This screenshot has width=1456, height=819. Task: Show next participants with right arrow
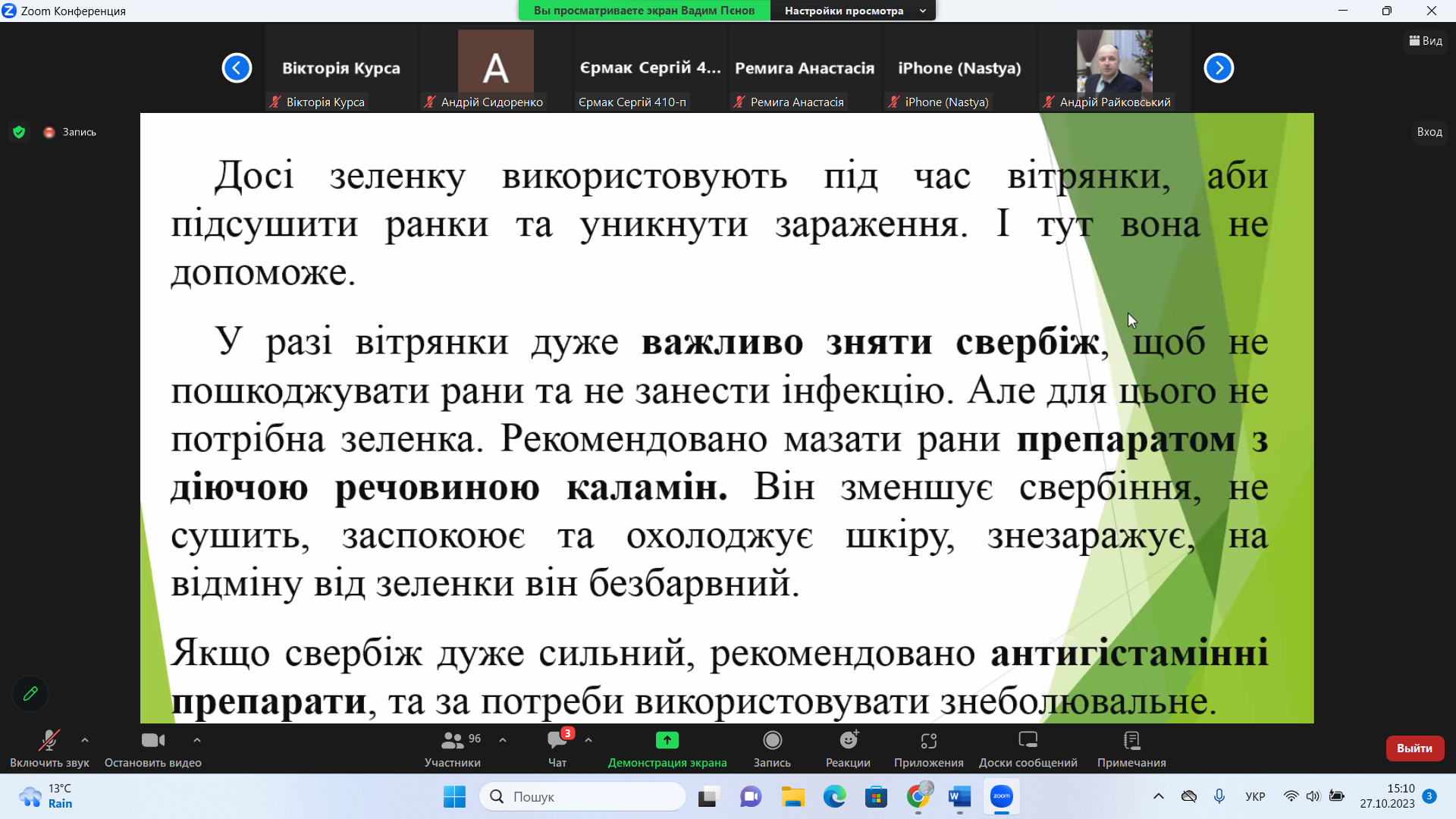point(1219,68)
